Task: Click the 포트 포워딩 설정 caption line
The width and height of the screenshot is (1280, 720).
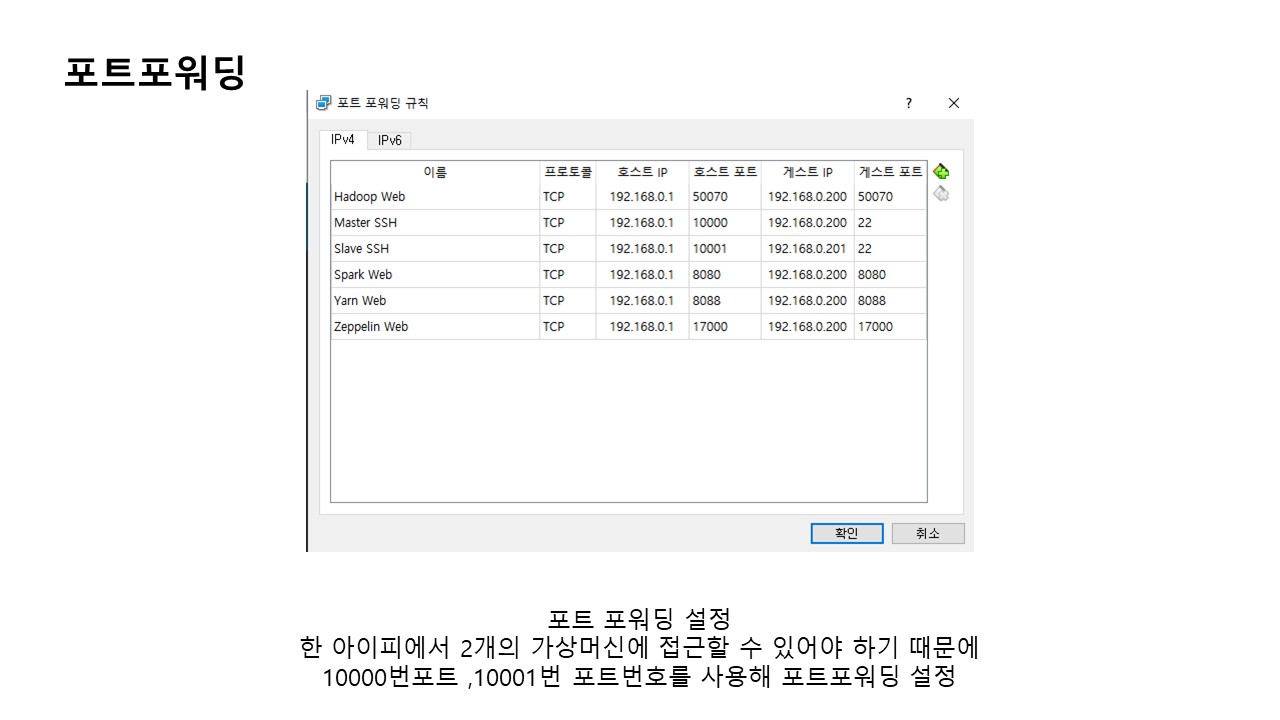Action: [640, 618]
